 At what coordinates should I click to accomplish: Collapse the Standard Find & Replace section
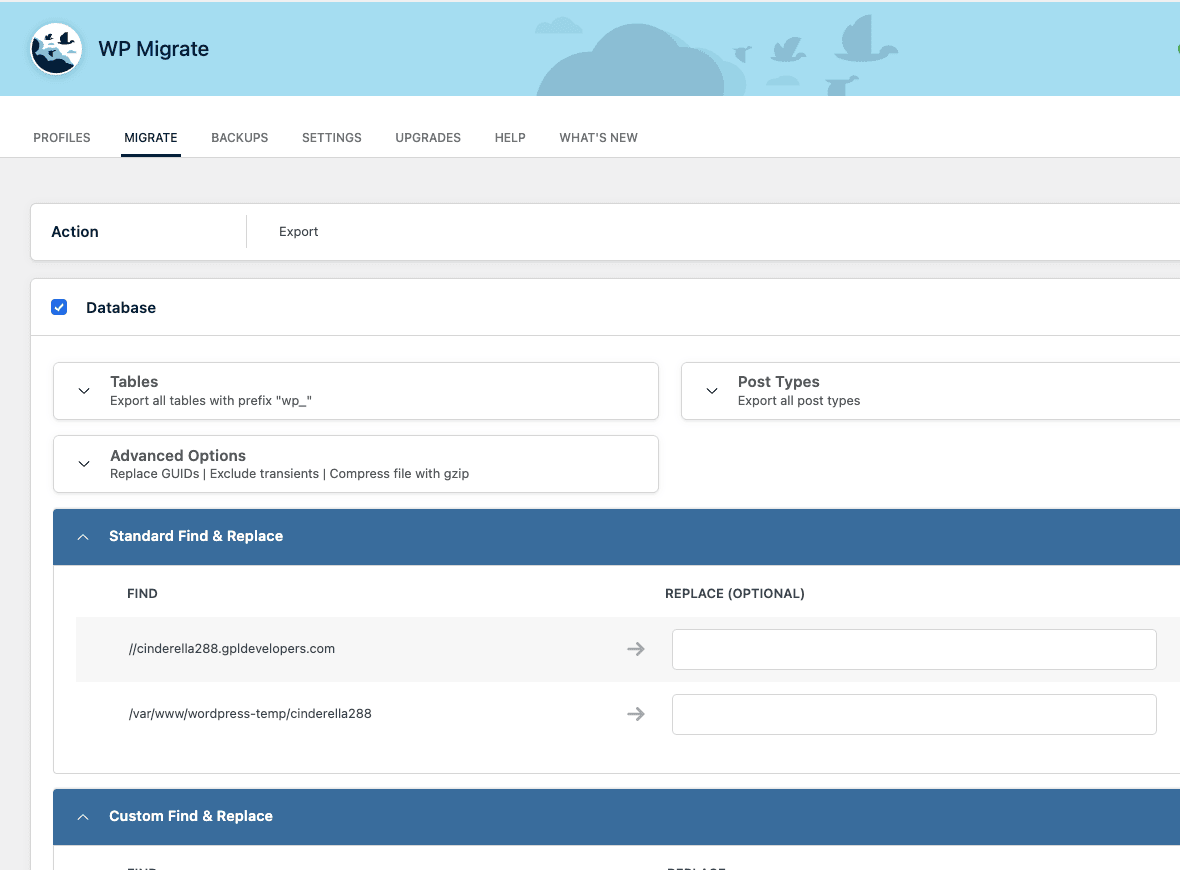coord(83,537)
